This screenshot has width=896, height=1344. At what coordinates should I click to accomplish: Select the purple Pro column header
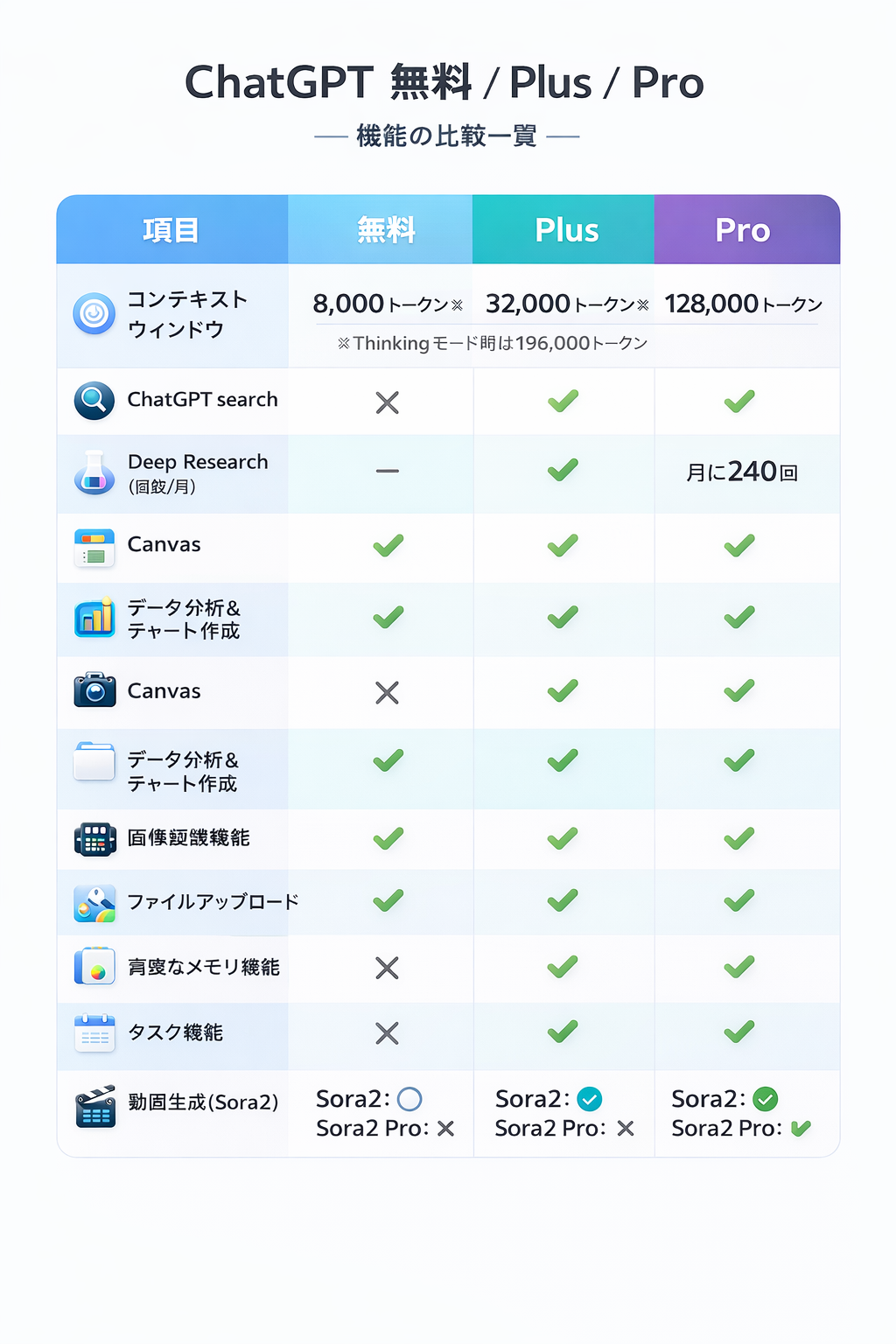(743, 230)
